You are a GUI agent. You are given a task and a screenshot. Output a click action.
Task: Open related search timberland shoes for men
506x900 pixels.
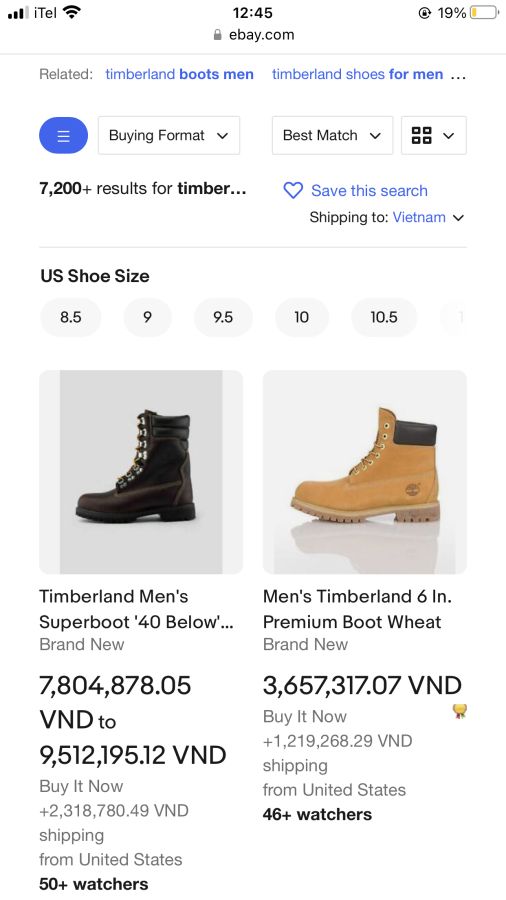(x=357, y=74)
